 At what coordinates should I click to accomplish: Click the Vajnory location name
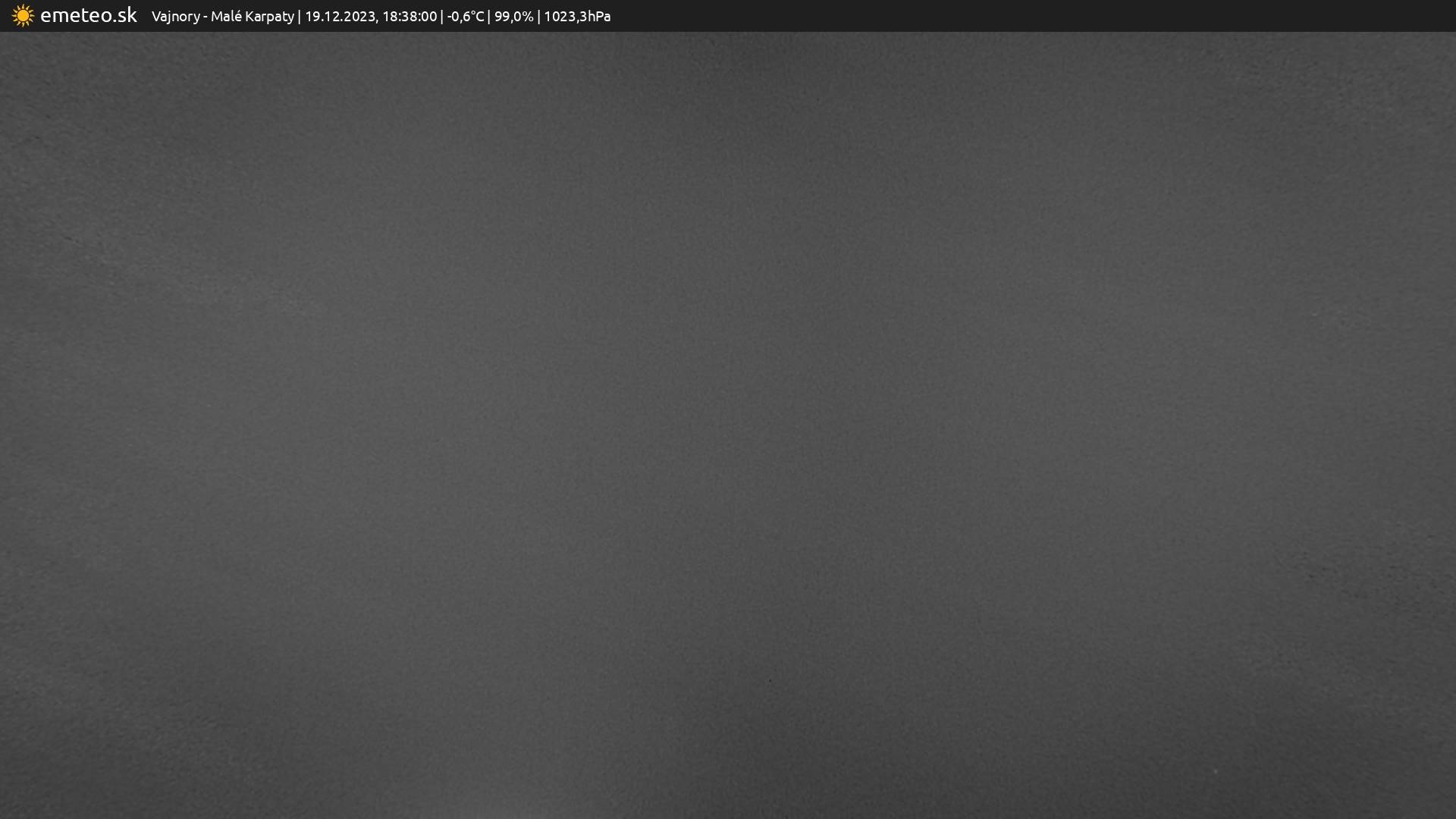coord(175,17)
